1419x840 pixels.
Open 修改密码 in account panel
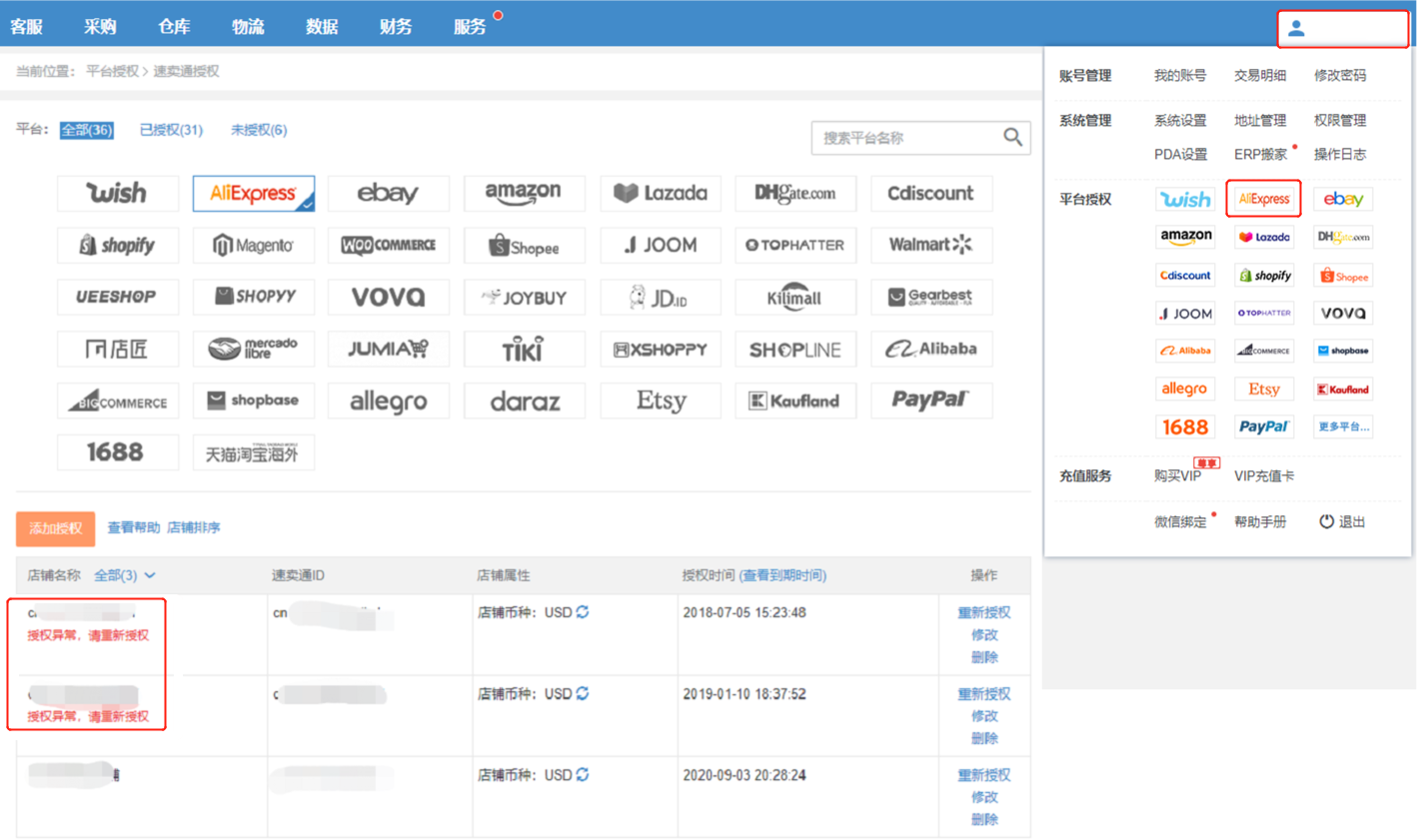[1340, 75]
